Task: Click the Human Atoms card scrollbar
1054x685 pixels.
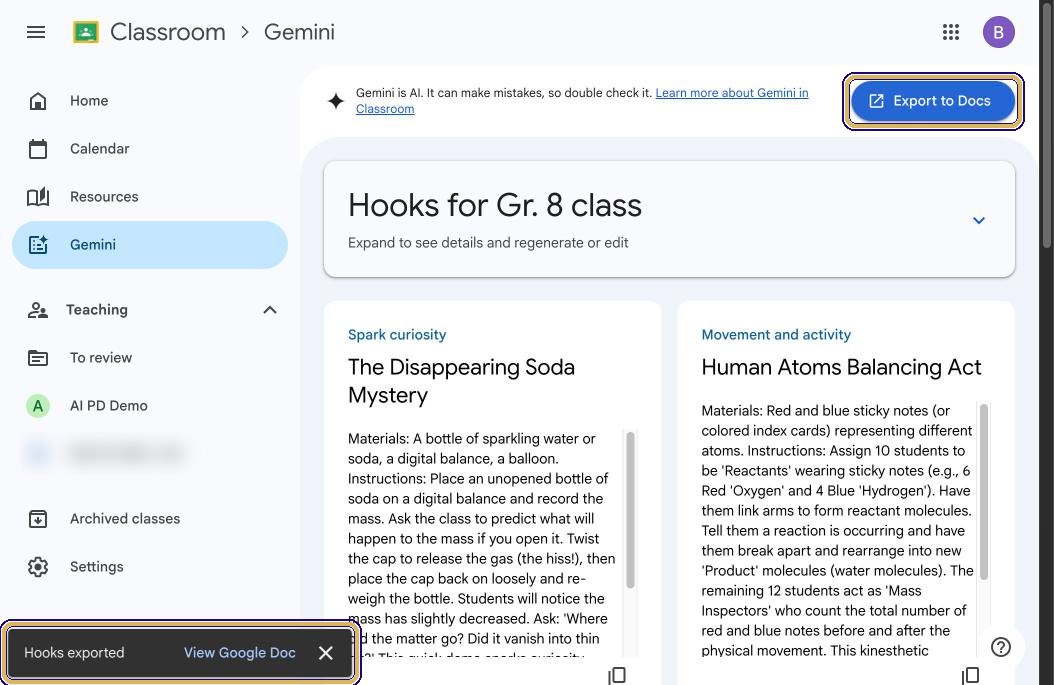Action: pos(984,492)
